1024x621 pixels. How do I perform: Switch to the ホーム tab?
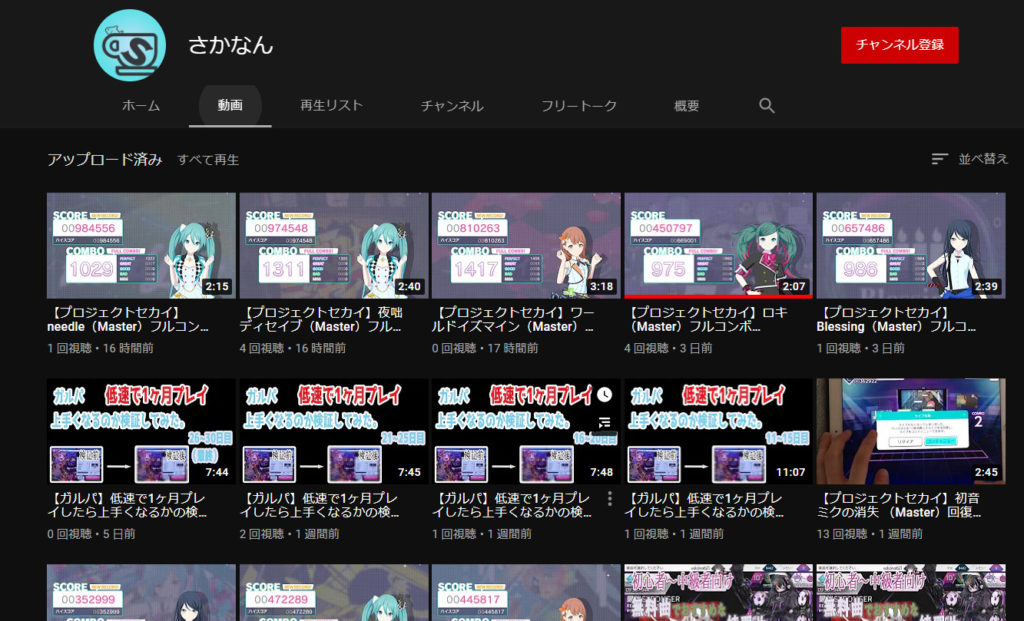[140, 106]
